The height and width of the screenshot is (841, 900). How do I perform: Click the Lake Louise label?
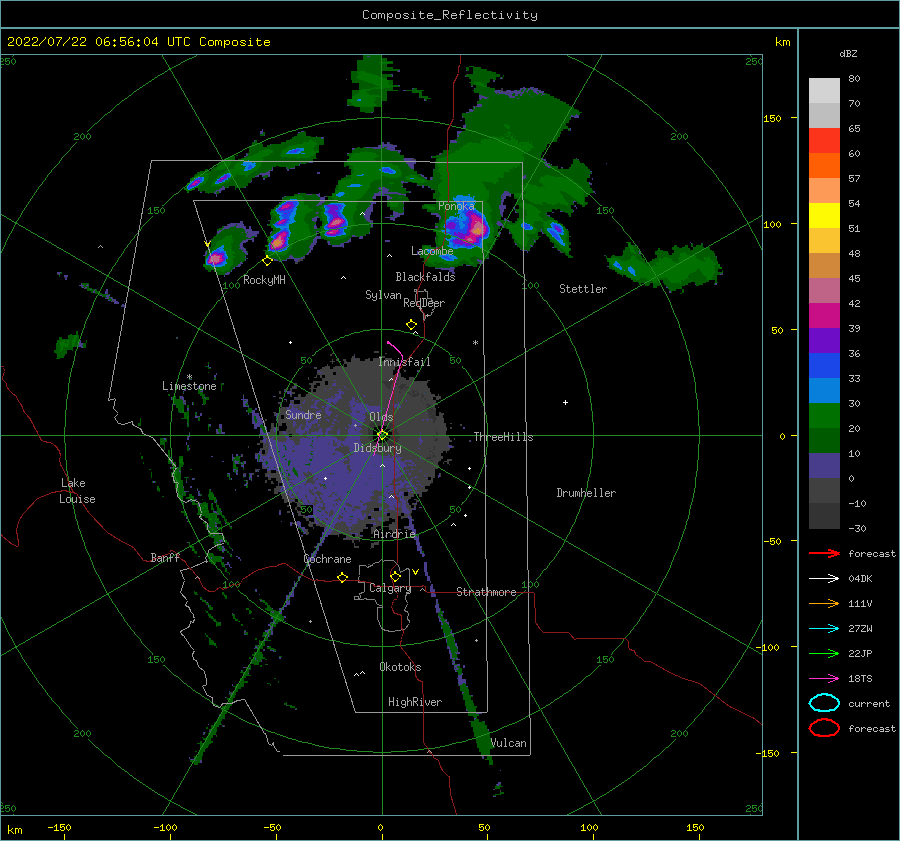(x=77, y=491)
